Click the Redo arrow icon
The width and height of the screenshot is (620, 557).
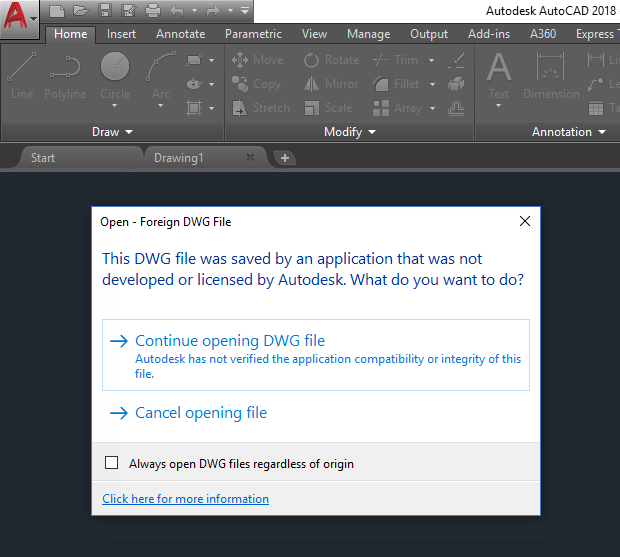click(213, 11)
